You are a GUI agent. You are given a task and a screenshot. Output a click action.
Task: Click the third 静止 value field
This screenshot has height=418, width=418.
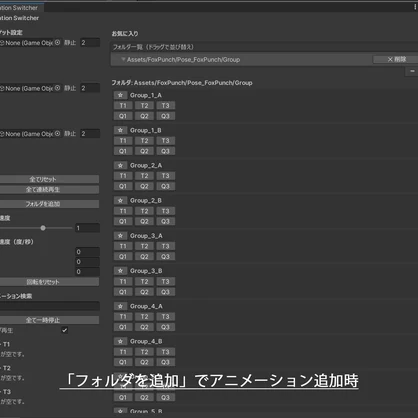tap(90, 134)
